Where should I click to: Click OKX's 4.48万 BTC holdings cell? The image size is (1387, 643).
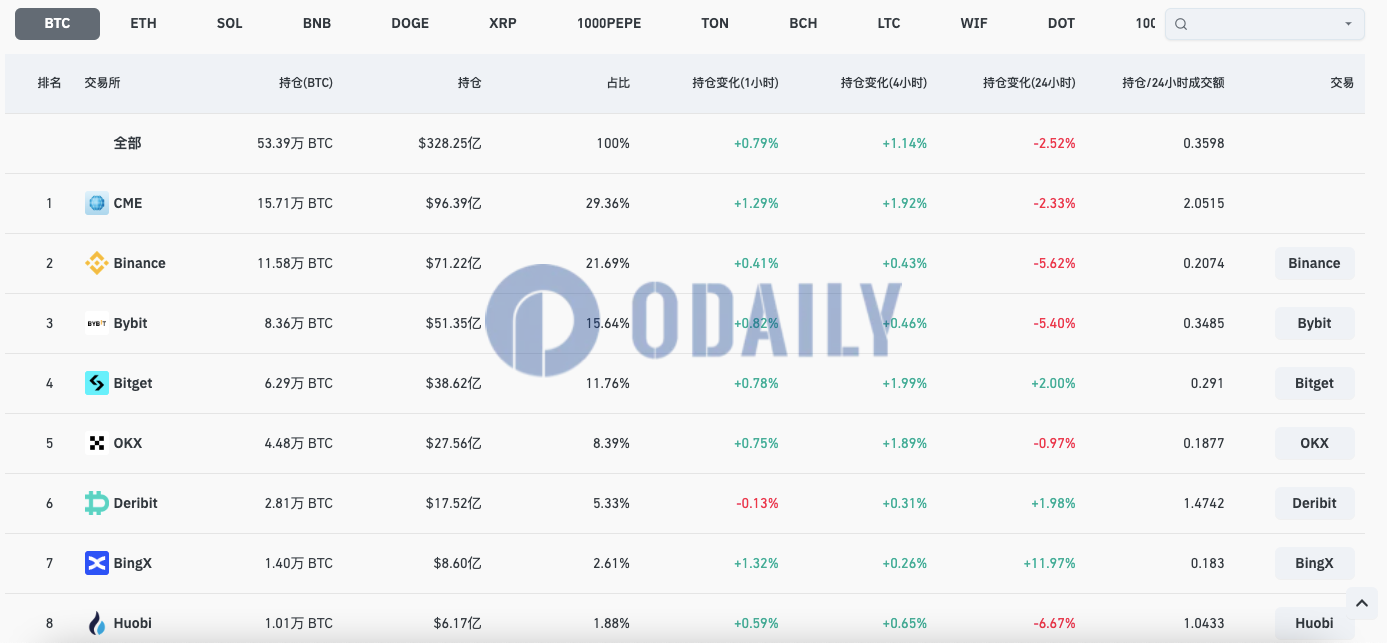coord(299,443)
